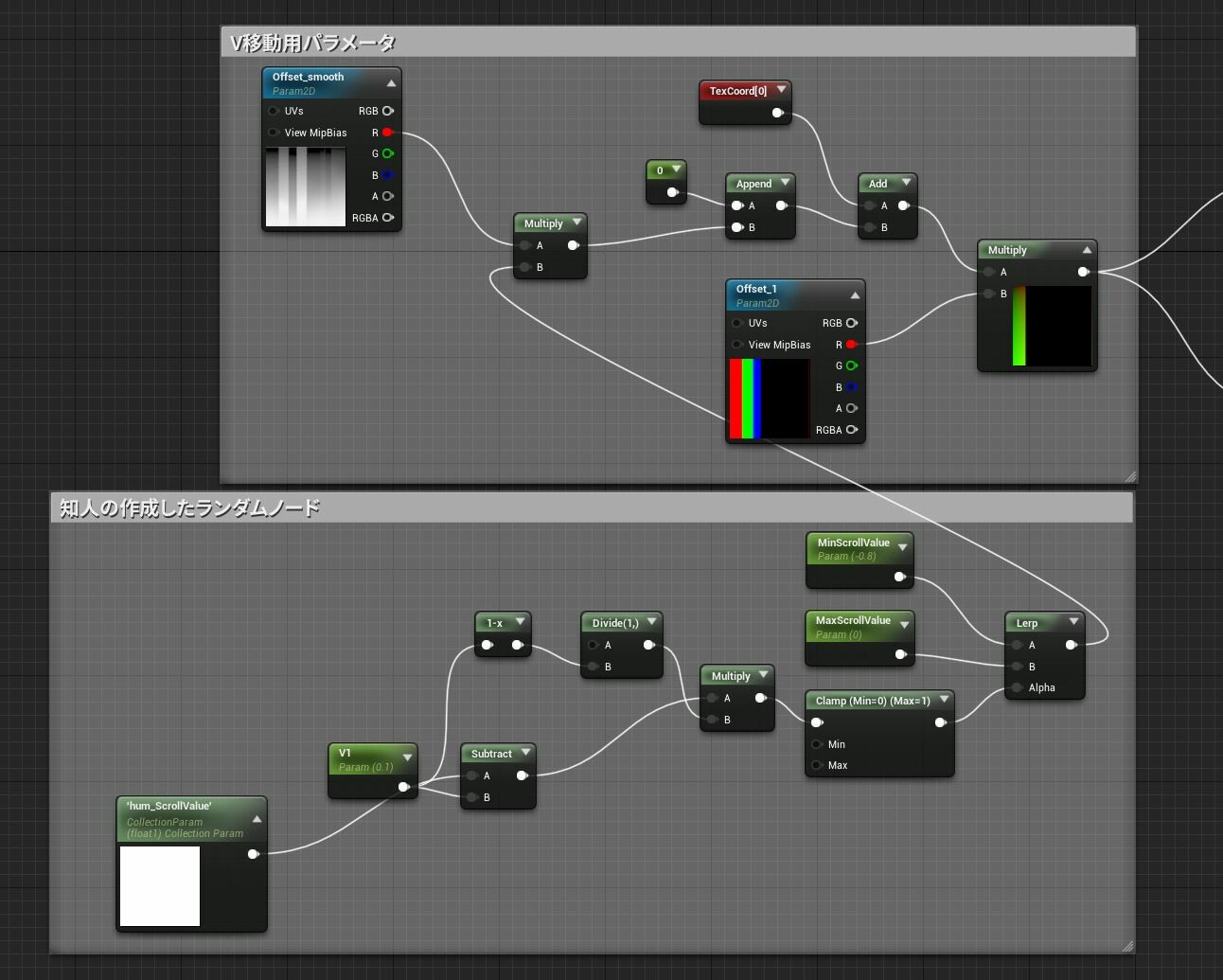The image size is (1223, 980).
Task: Collapse the 'hum_ScrollValue' collection parameter node
Action: 256,817
